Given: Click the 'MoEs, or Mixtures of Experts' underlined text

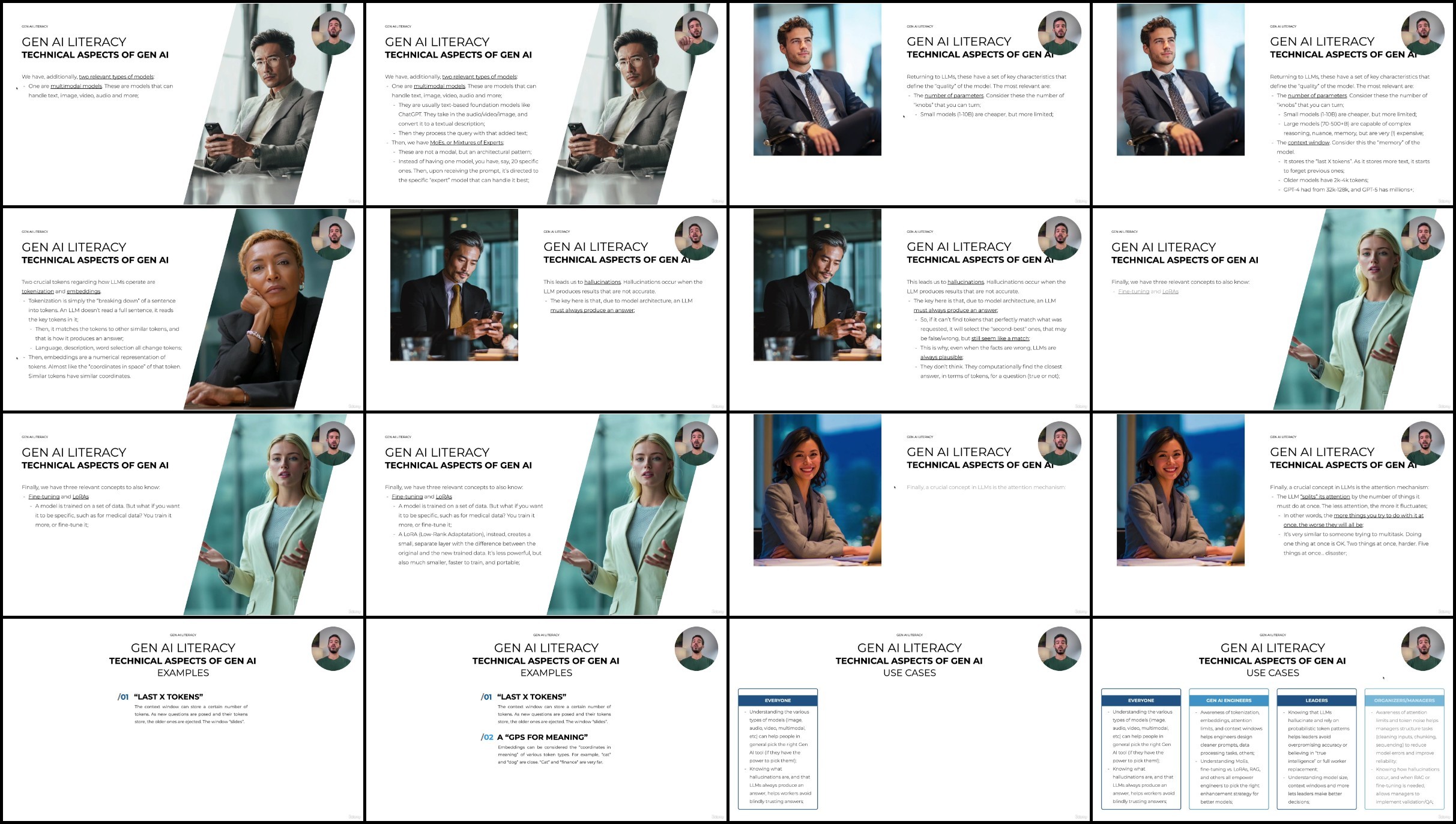Looking at the screenshot, I should (x=467, y=143).
